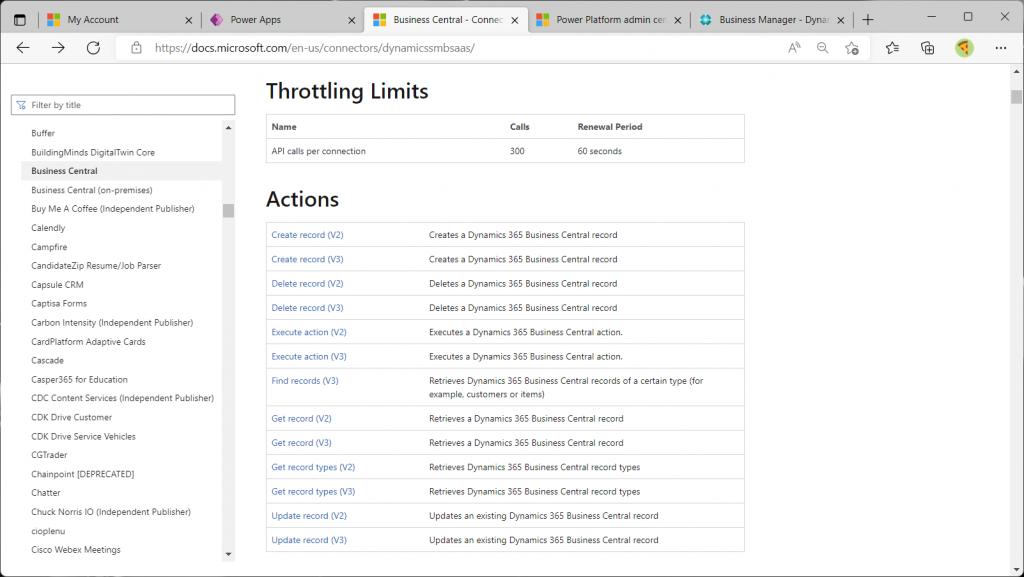Select Cascade in the connector list

click(48, 360)
